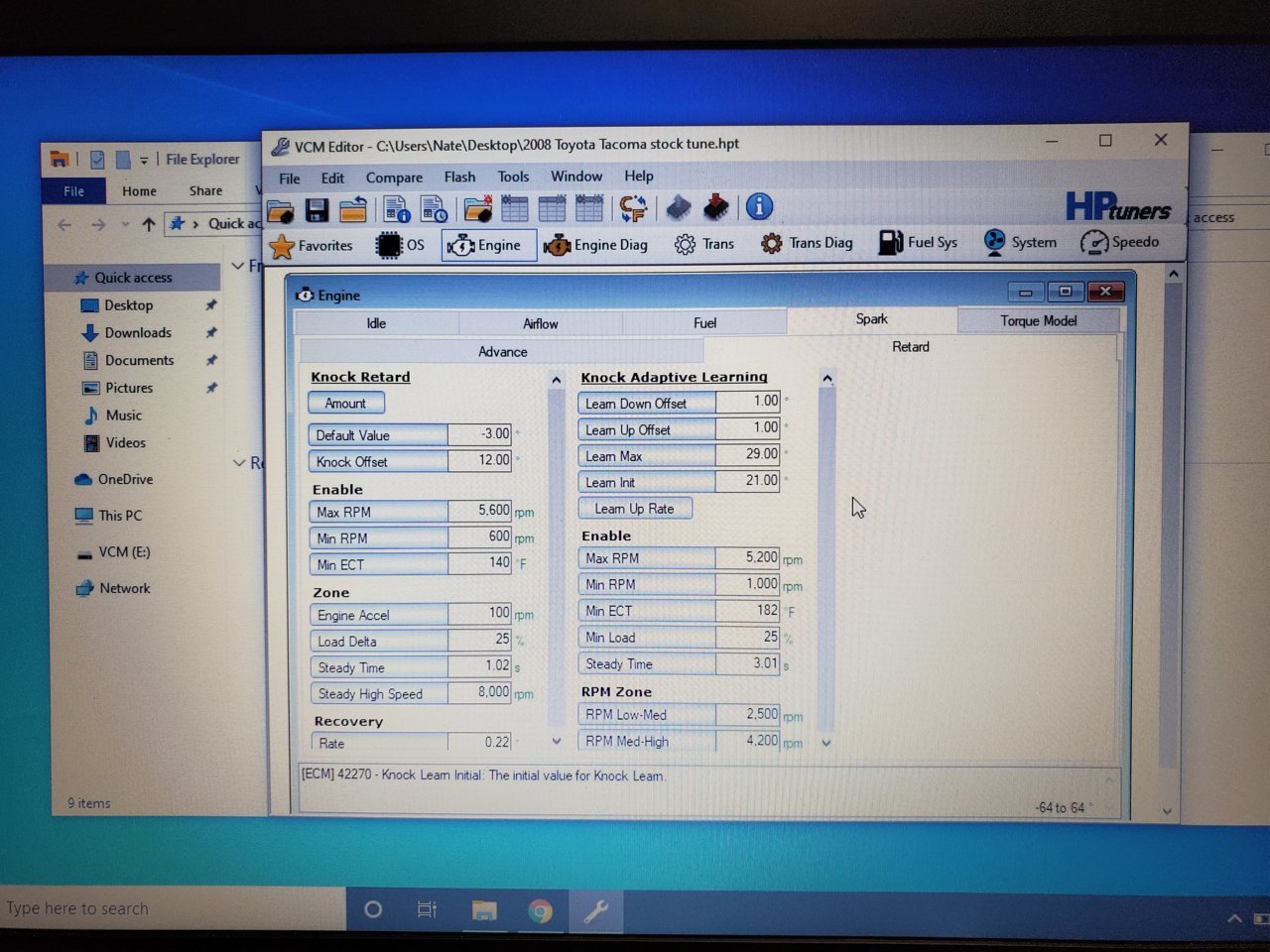
Task: Open the file history icon with clock
Action: 434,209
